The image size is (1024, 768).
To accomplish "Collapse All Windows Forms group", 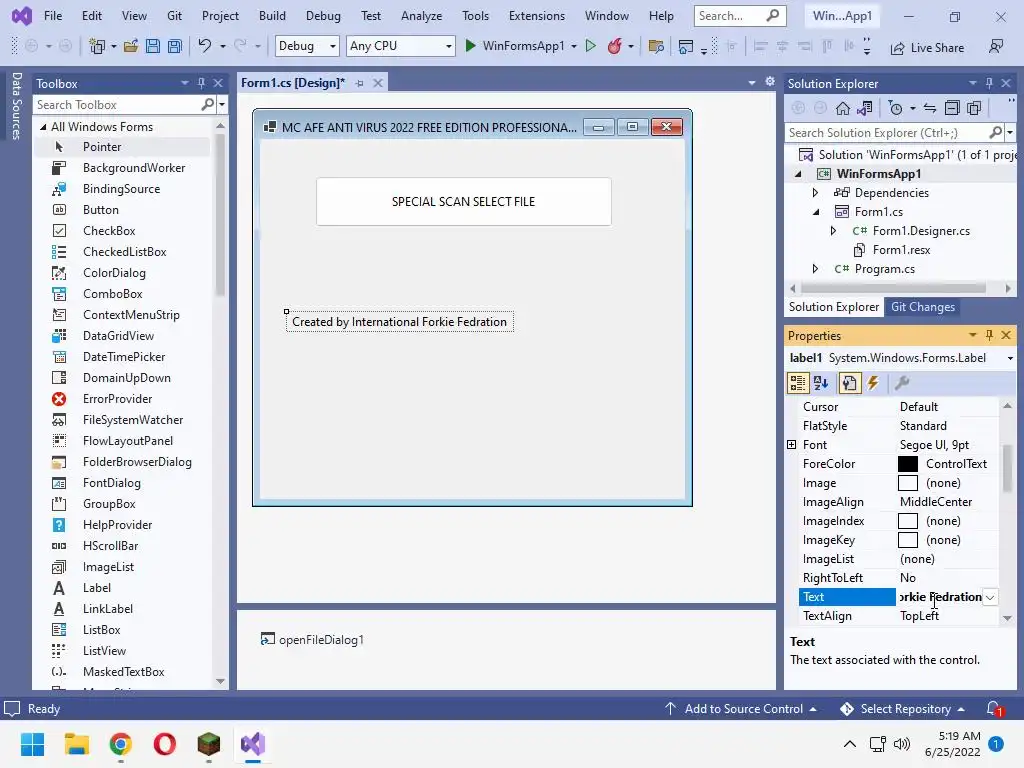I will pyautogui.click(x=42, y=127).
